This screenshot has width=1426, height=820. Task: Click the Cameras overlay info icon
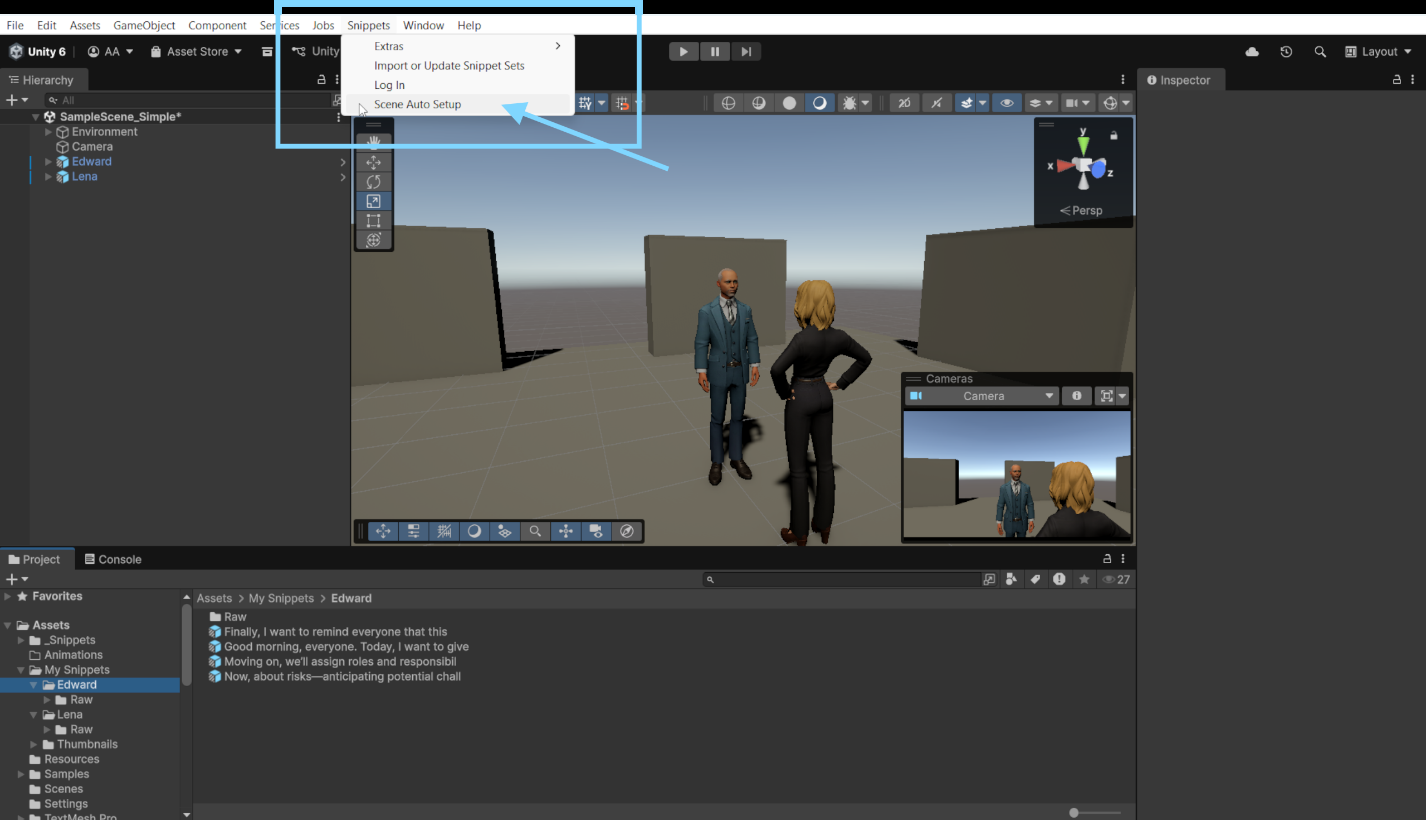[1077, 396]
